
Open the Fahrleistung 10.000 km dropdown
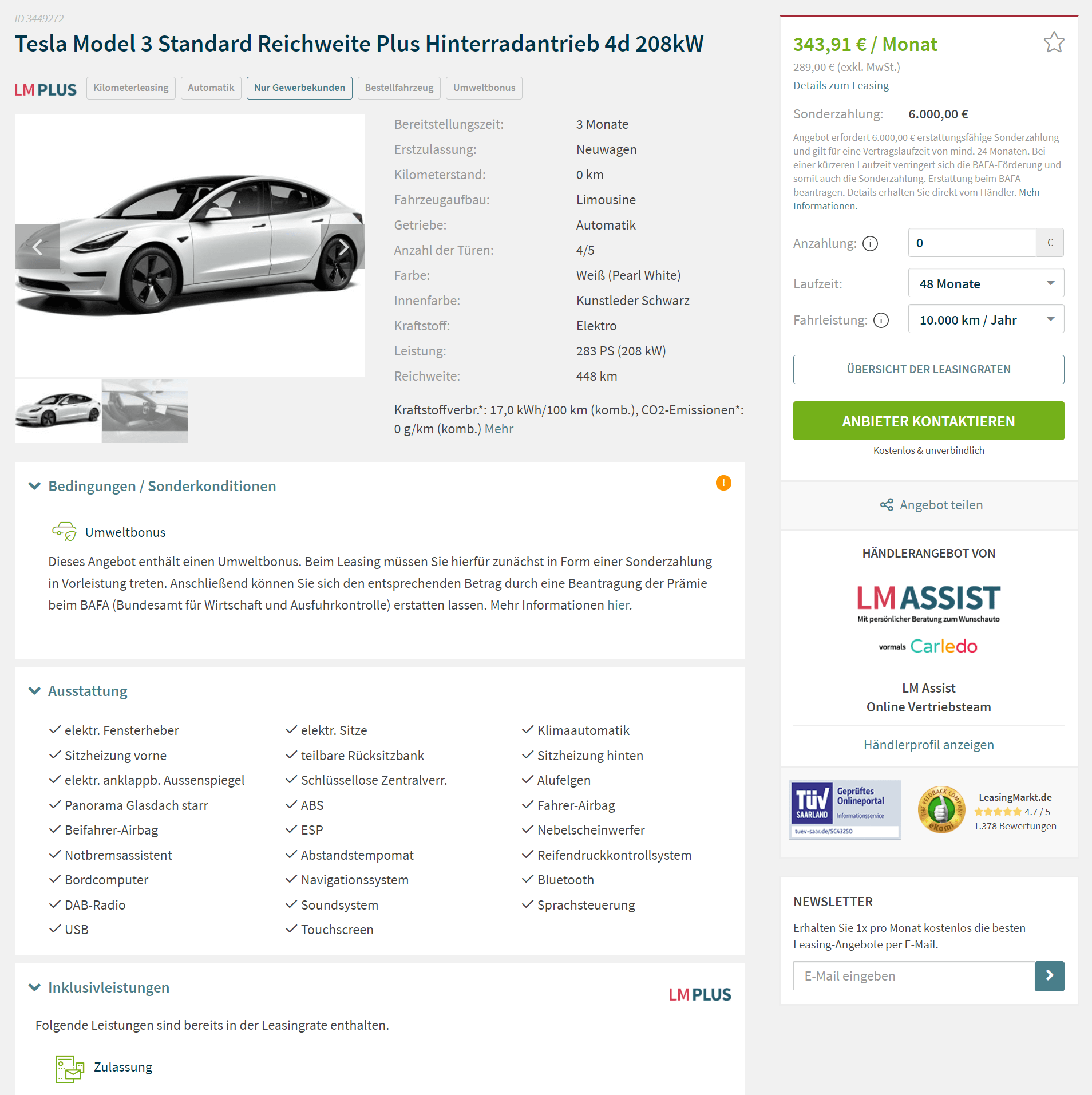click(986, 319)
